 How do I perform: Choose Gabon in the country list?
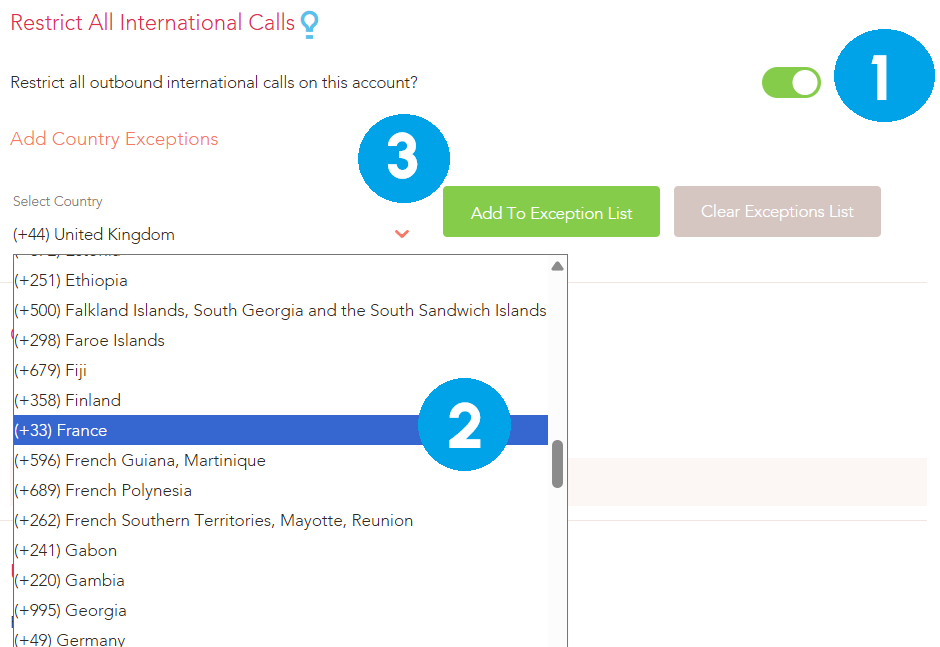tap(281, 550)
